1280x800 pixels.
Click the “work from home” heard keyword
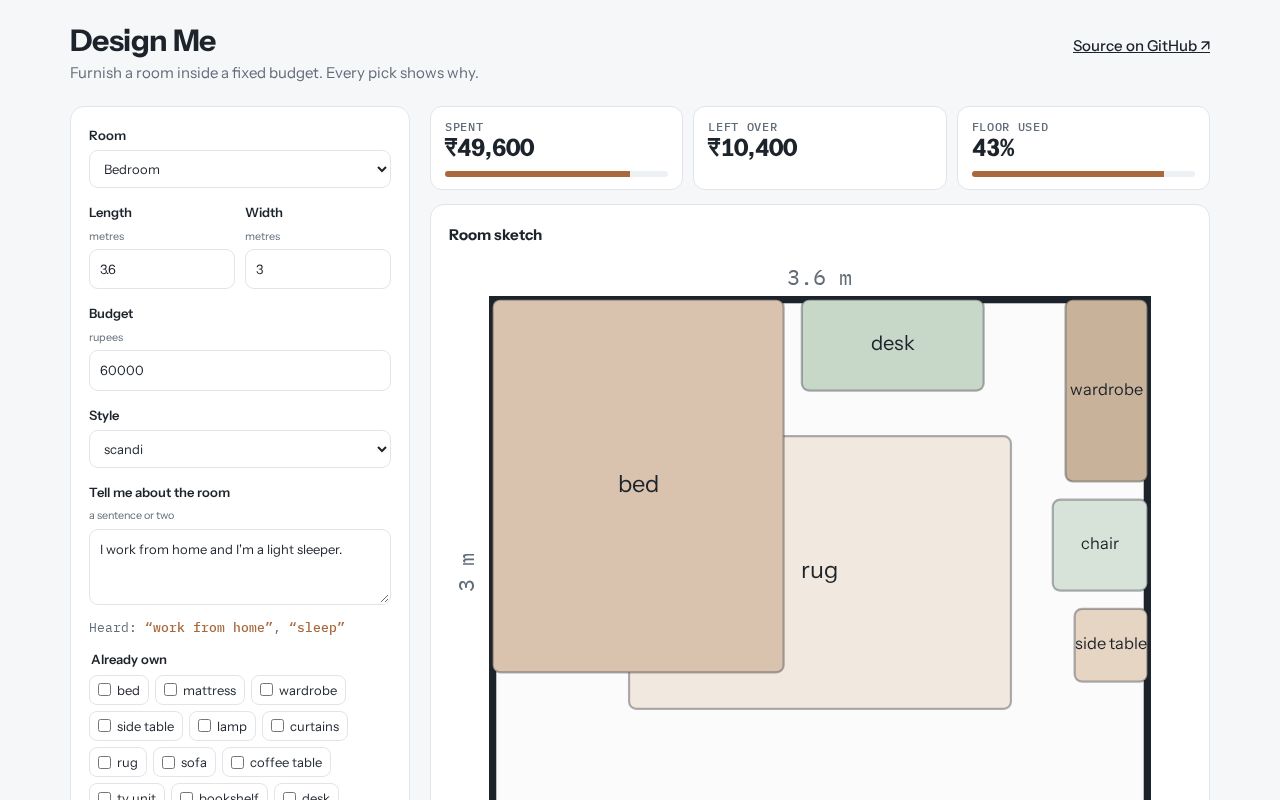coord(209,628)
